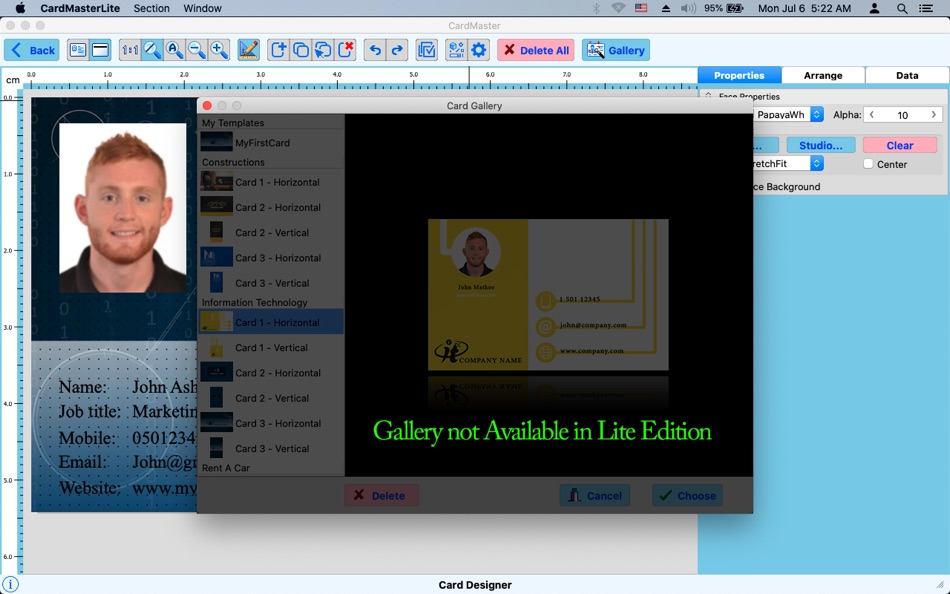Click the Studio... button
This screenshot has height=594, width=950.
[x=820, y=145]
